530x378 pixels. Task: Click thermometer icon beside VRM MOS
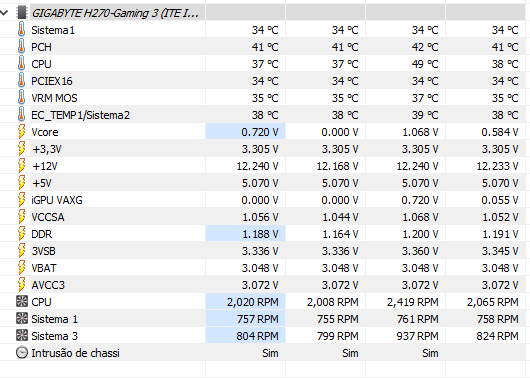point(21,98)
